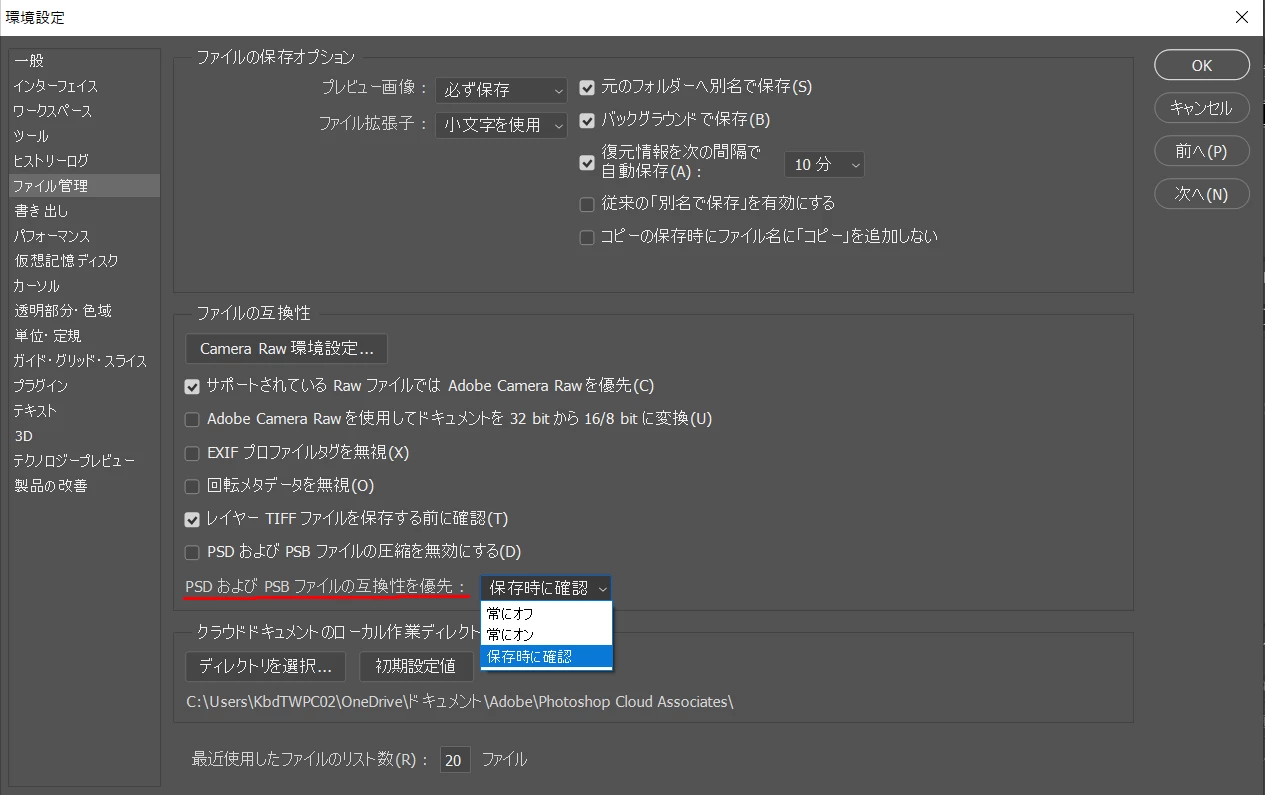Open ガイド・グリッド・スライス category
The image size is (1265, 795).
84,361
